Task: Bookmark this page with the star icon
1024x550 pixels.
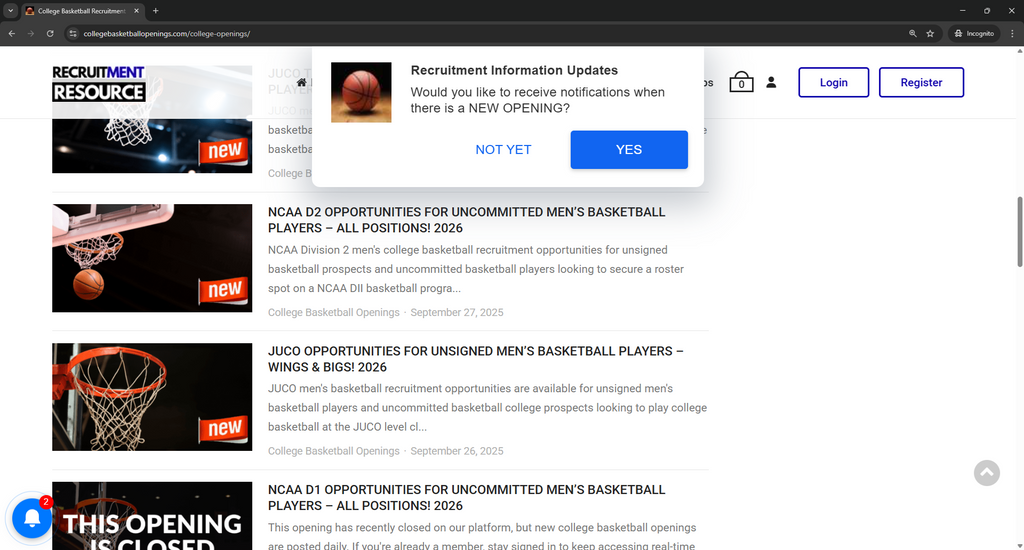Action: click(x=930, y=33)
